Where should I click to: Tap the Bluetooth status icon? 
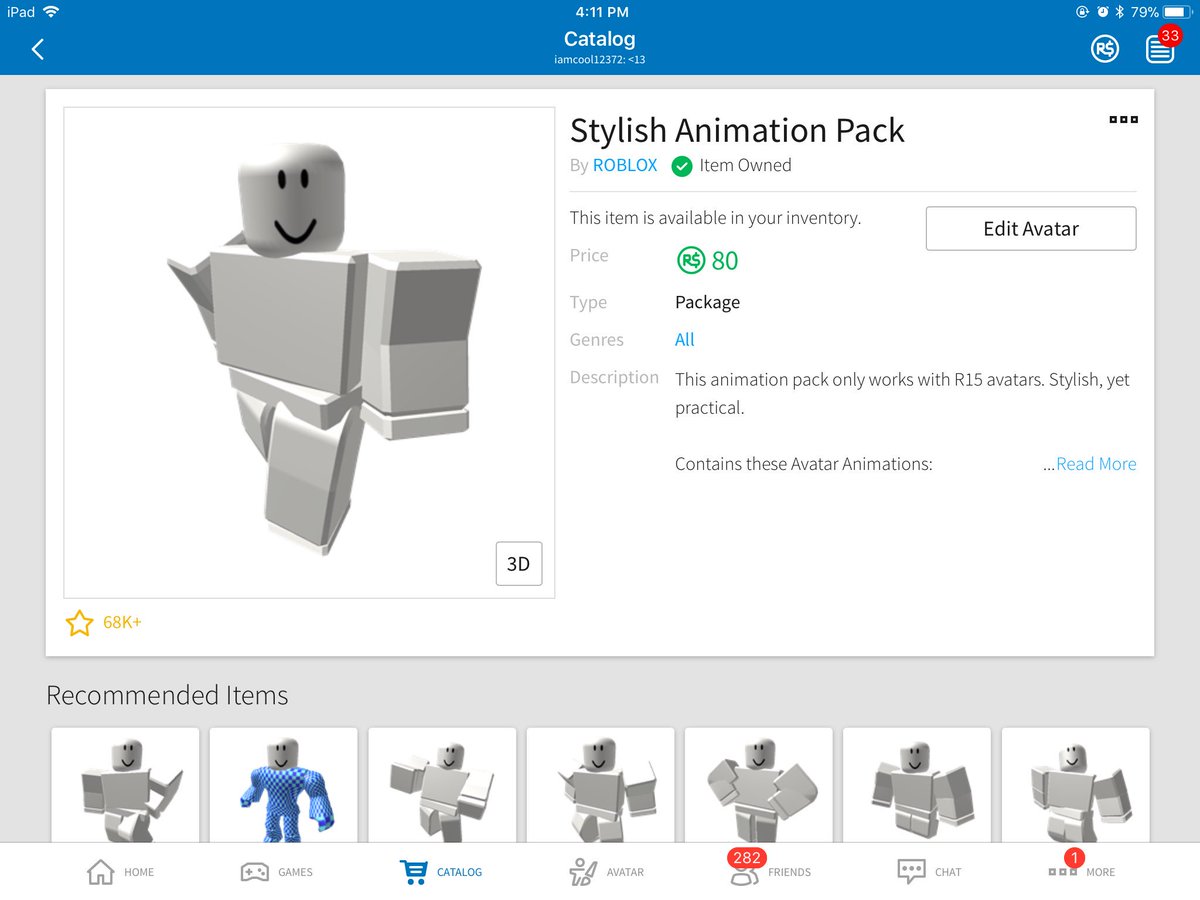pyautogui.click(x=1120, y=12)
